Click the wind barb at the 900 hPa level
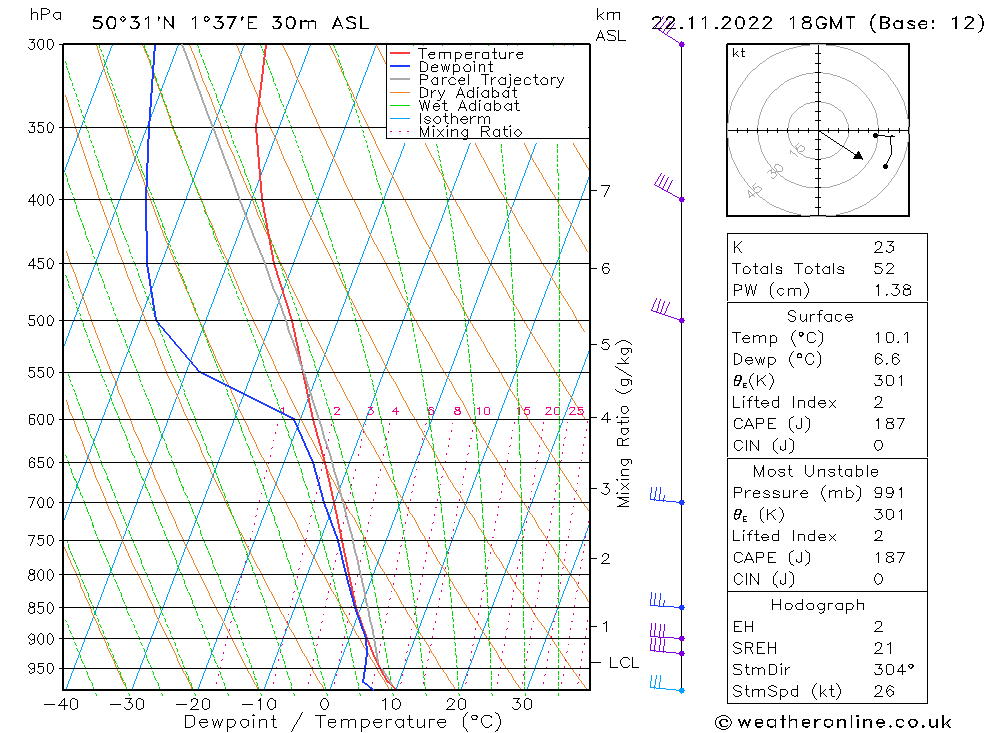This screenshot has width=1000, height=733. [667, 633]
